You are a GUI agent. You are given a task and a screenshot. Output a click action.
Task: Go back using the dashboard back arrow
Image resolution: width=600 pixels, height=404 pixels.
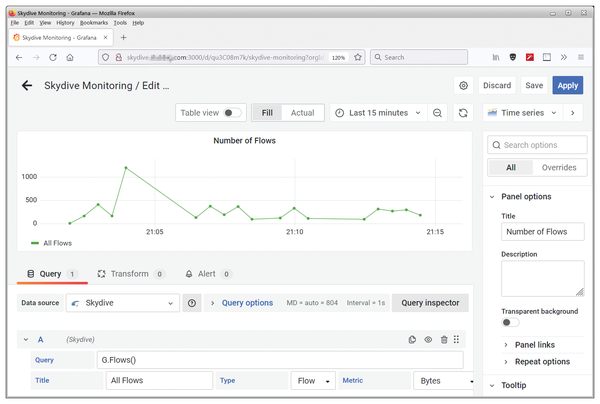[27, 85]
